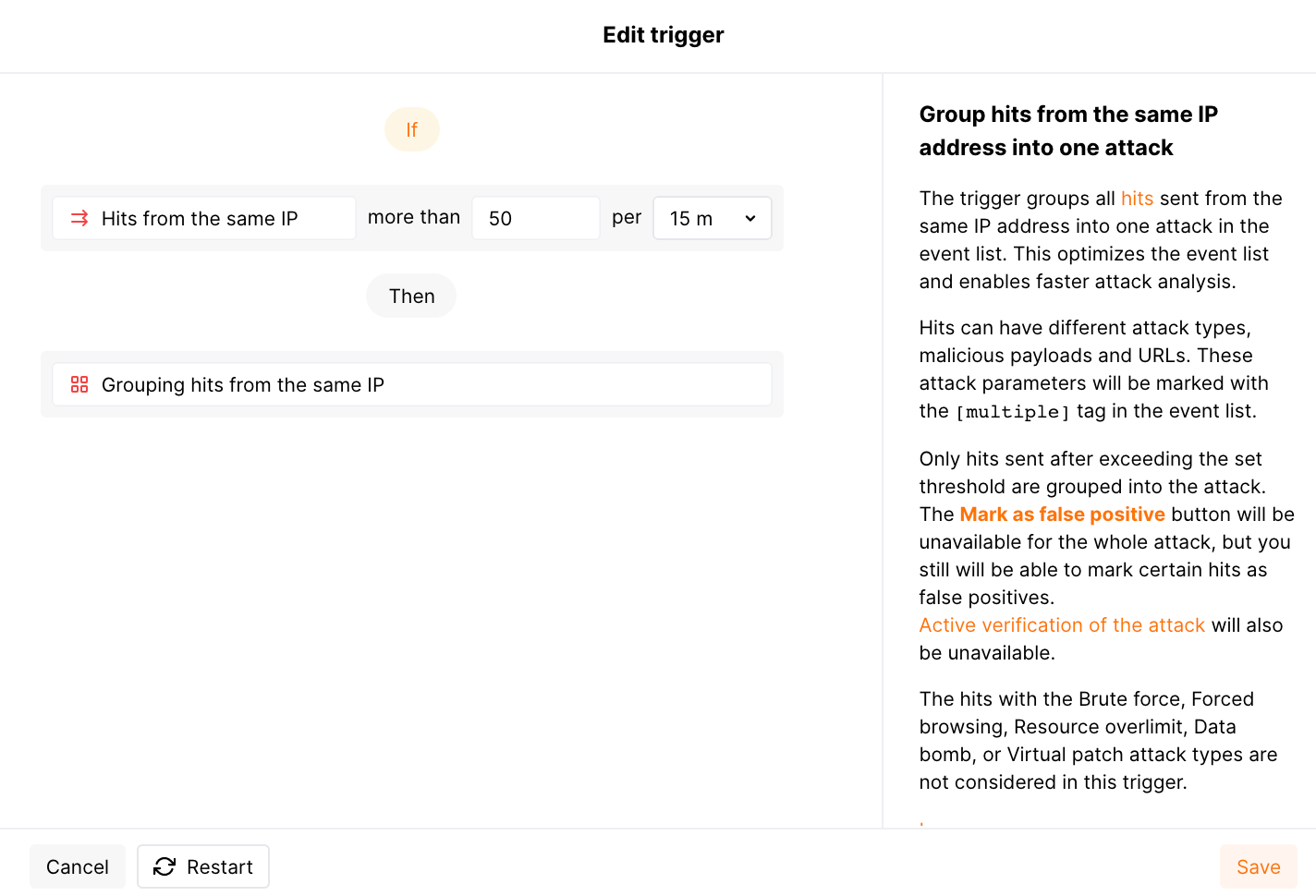
Task: Save the trigger changes
Action: click(1258, 866)
